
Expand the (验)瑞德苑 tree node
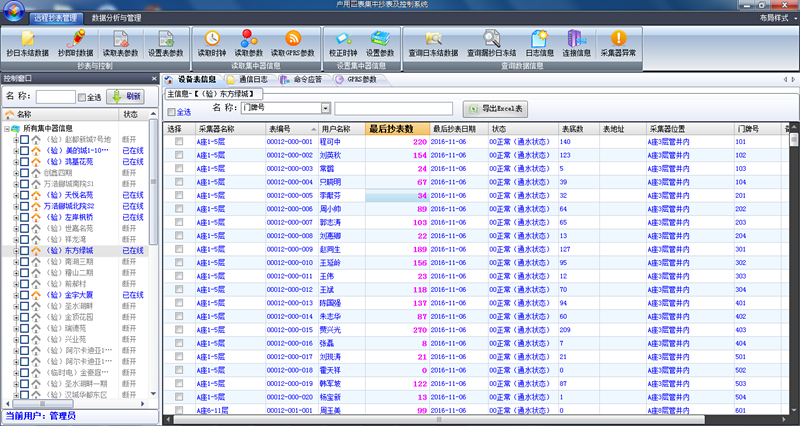coord(16,328)
